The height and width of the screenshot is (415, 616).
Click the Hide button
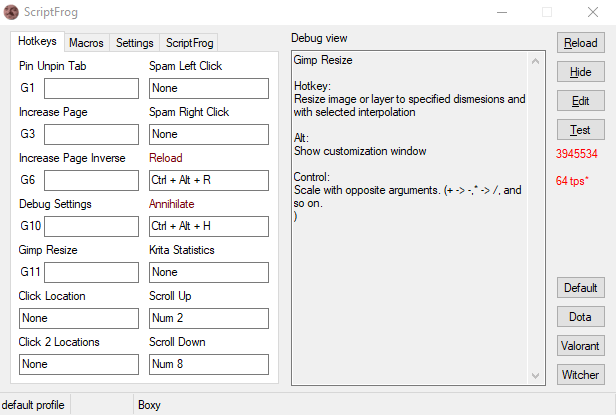pos(581,72)
